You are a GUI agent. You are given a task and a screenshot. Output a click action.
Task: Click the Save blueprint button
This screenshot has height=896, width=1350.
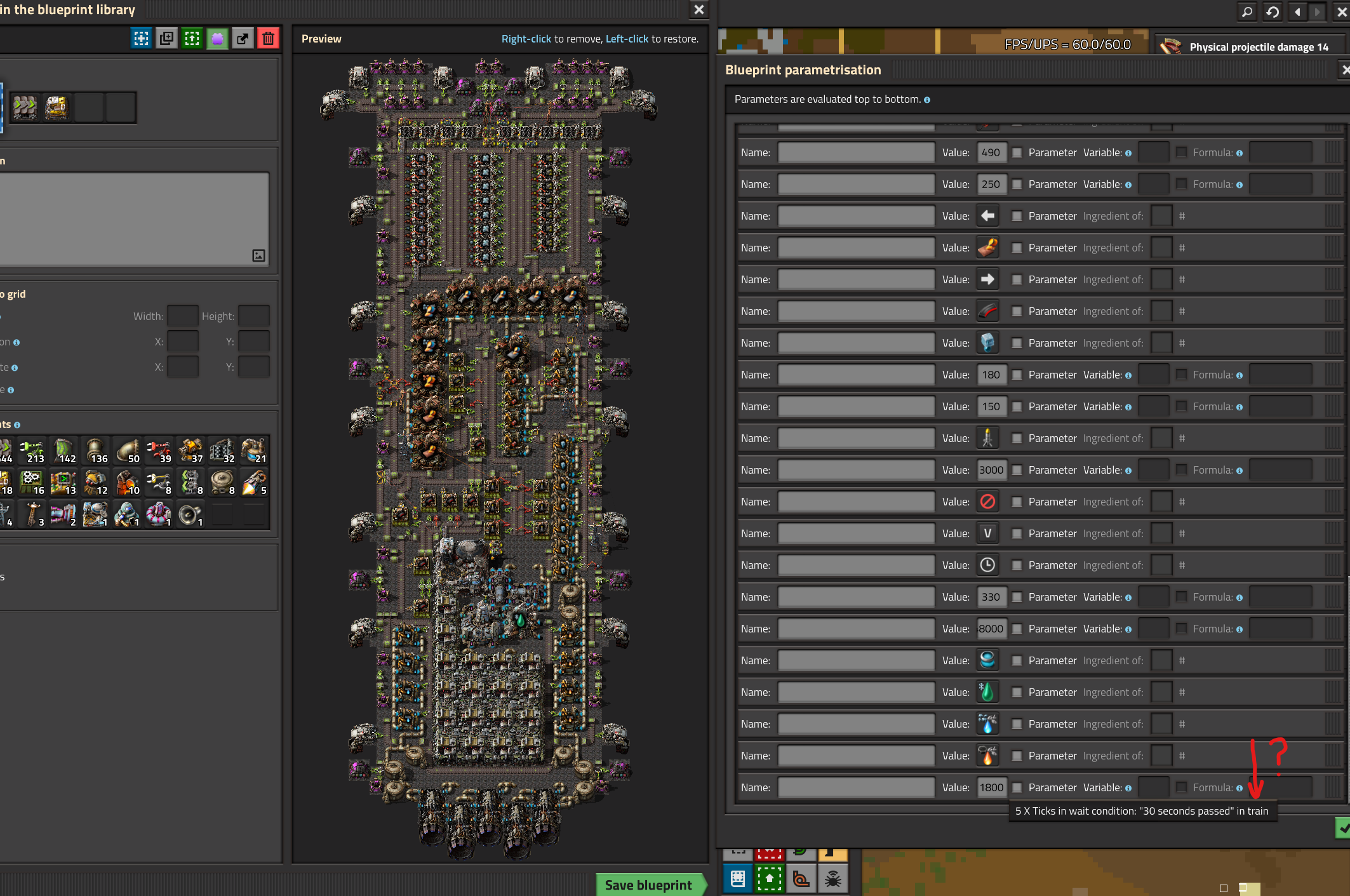pyautogui.click(x=648, y=885)
